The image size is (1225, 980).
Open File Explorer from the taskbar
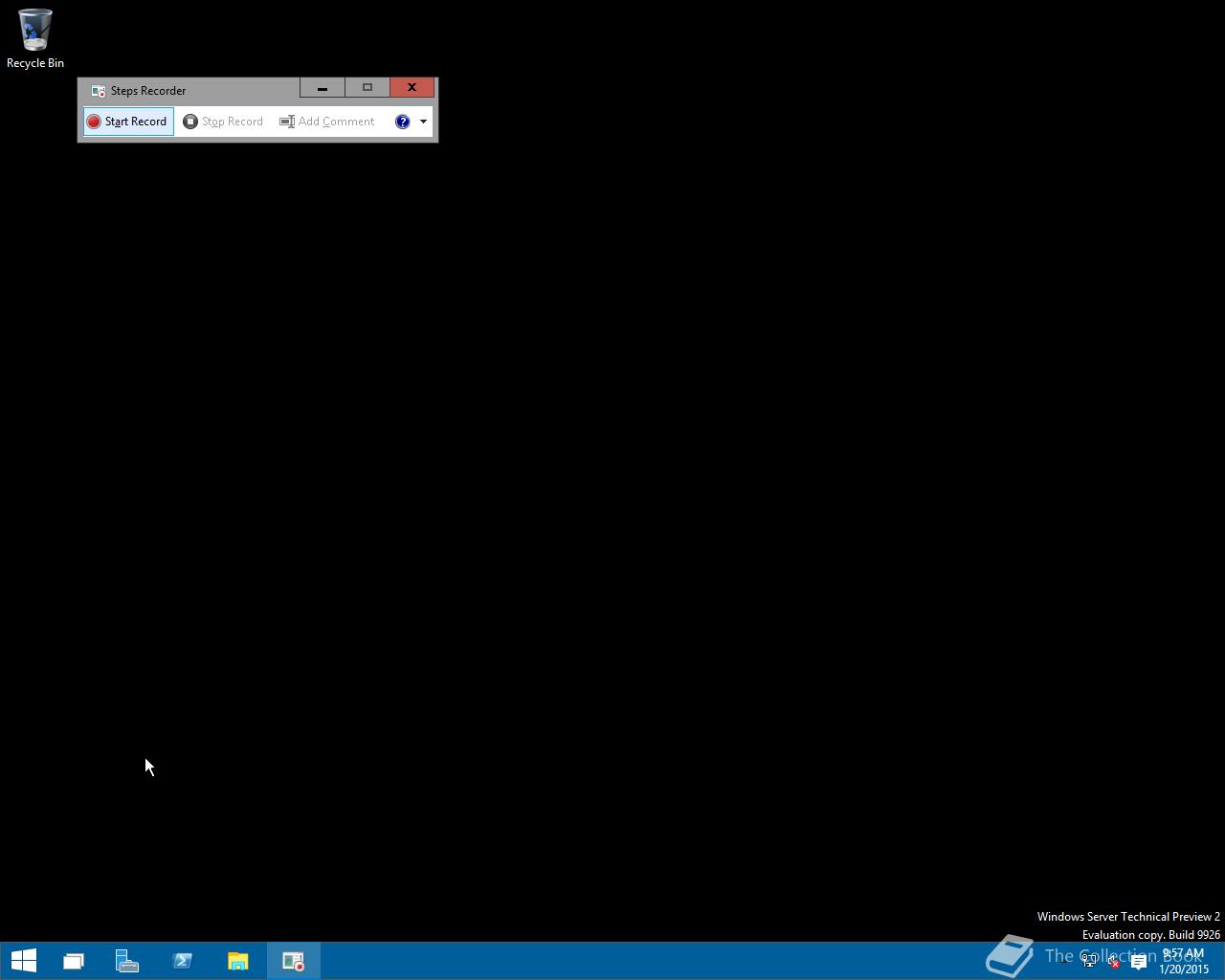(238, 961)
